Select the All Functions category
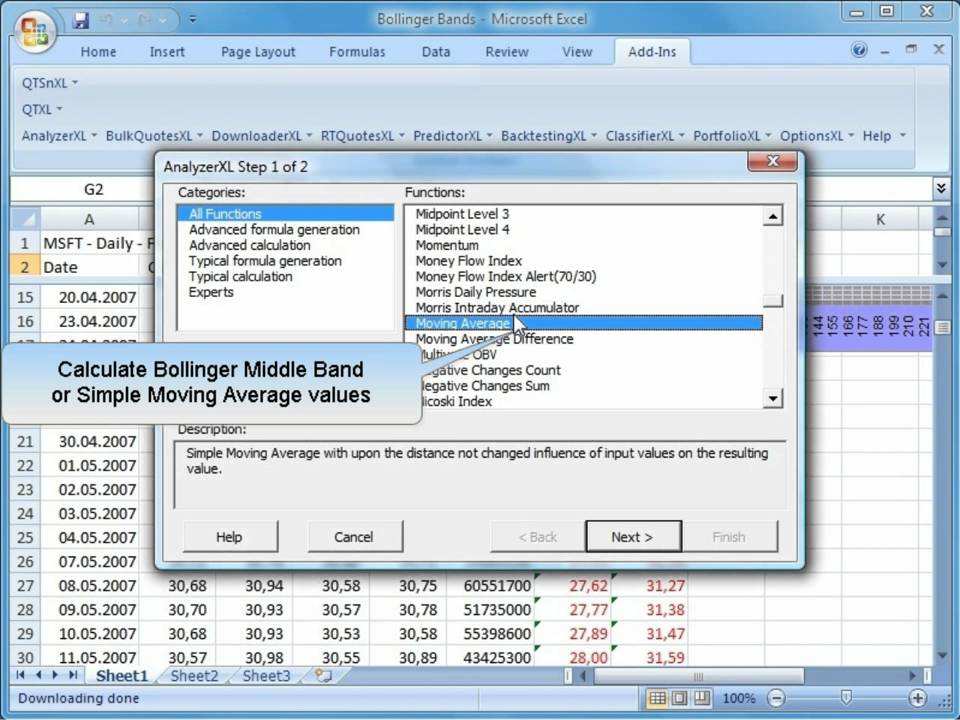Viewport: 960px width, 720px height. [285, 214]
